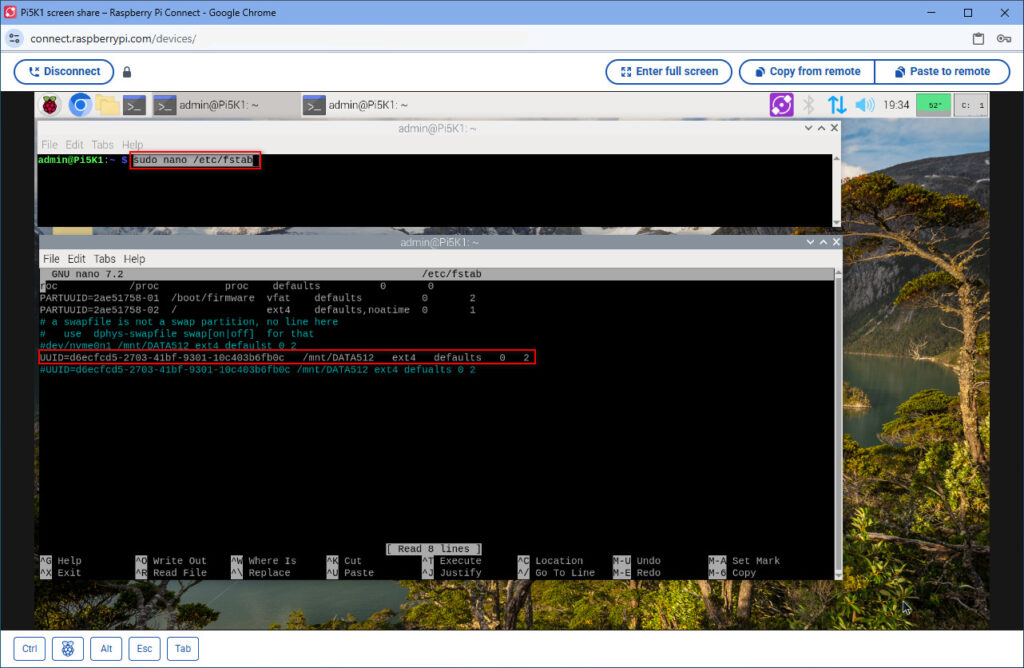Click the volume speaker tray icon
This screenshot has height=668, width=1024.
click(865, 105)
